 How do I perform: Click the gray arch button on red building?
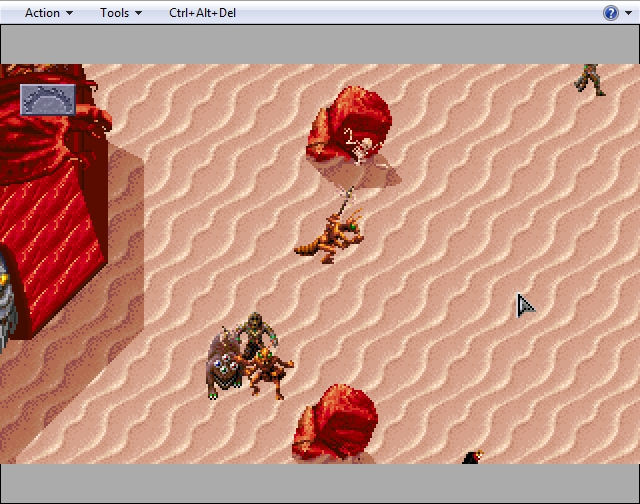coord(48,100)
